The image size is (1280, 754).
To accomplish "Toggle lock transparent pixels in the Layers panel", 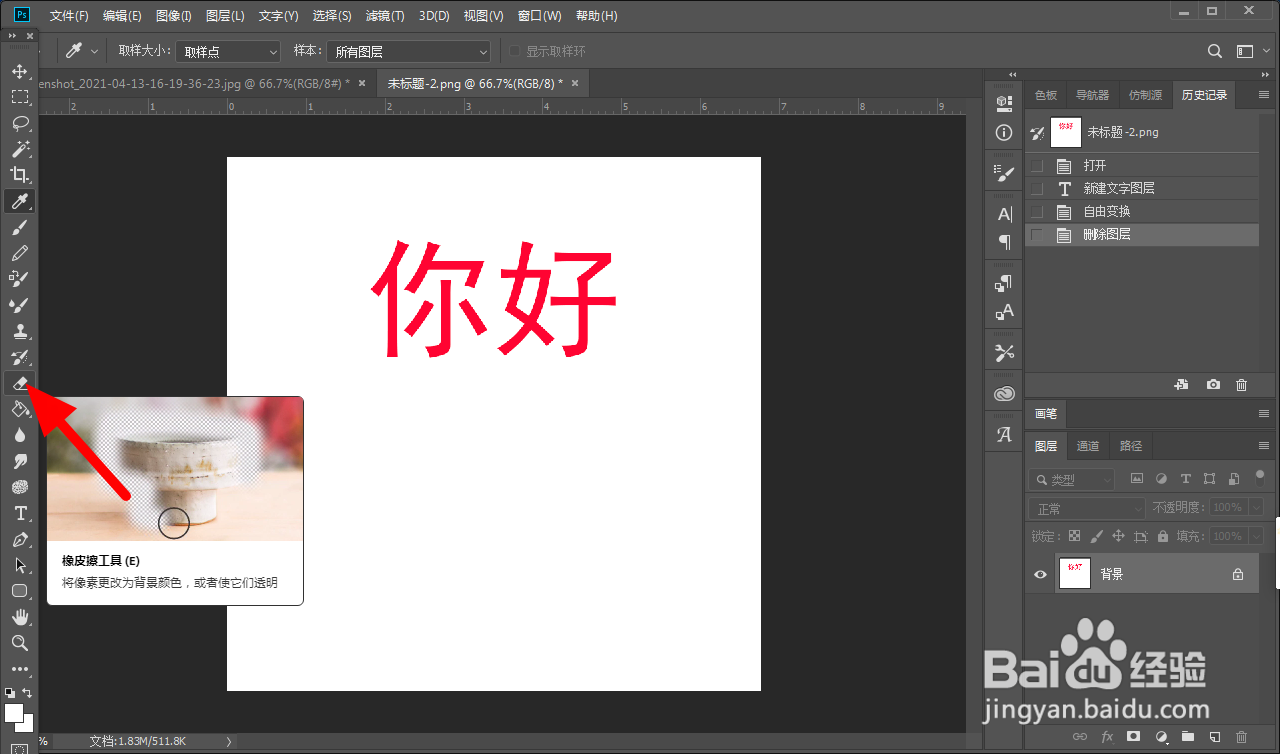I will tap(1073, 535).
